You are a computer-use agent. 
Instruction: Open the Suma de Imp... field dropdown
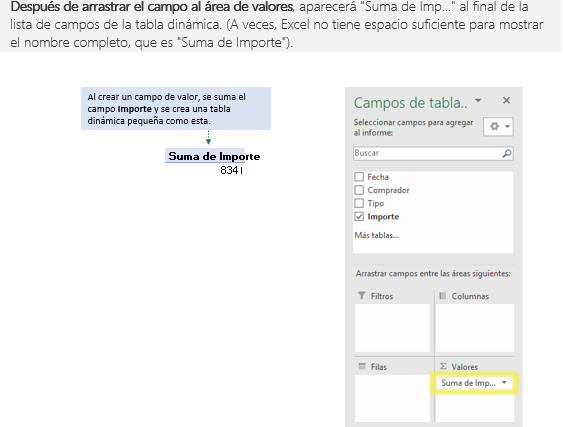pyautogui.click(x=504, y=382)
